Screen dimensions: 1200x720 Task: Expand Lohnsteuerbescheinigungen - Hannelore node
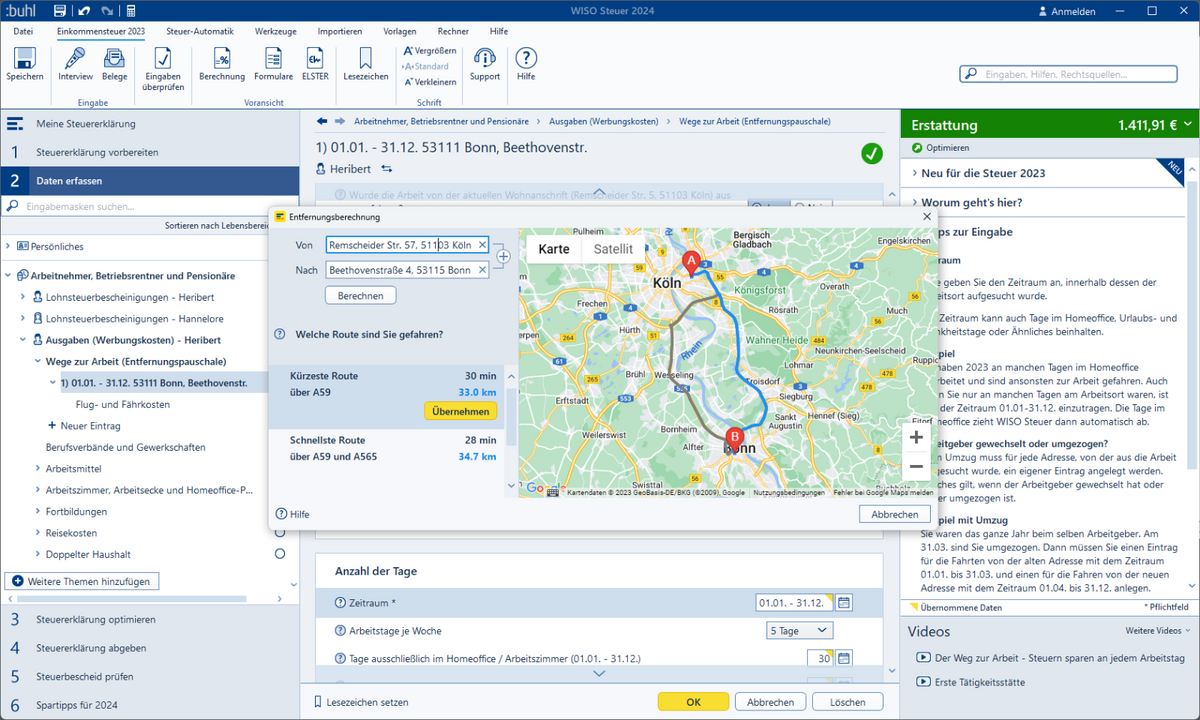(x=24, y=318)
